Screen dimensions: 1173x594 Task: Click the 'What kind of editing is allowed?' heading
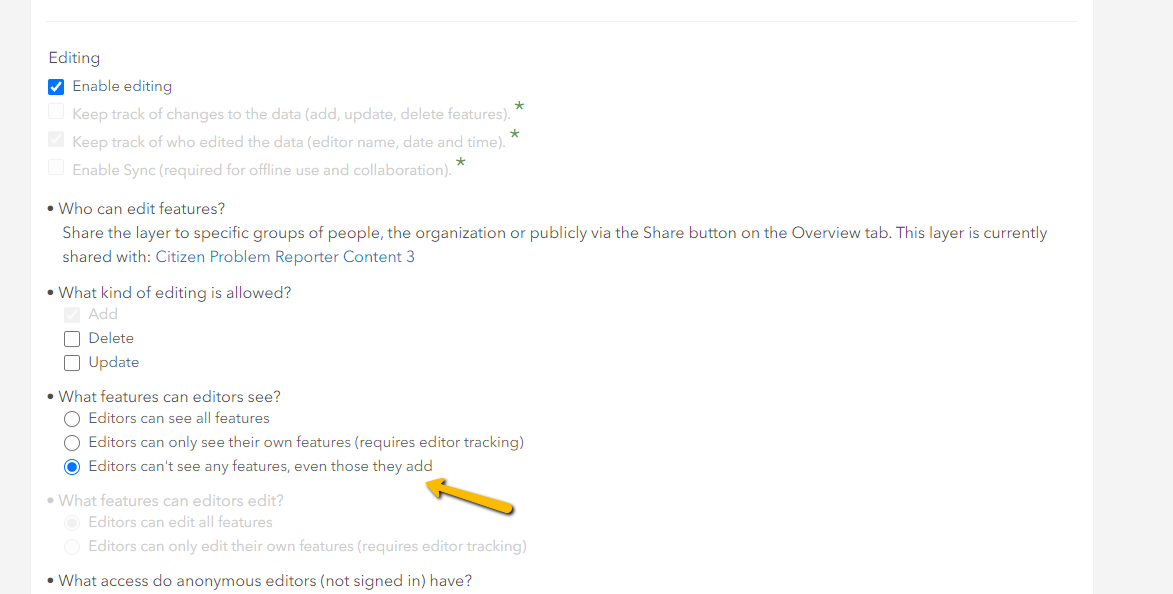click(x=175, y=292)
